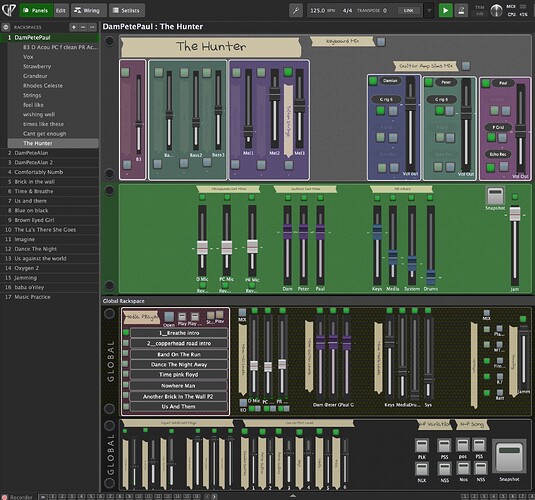
Task: Select the Comfortably Numb rackspace
Action: point(50,172)
